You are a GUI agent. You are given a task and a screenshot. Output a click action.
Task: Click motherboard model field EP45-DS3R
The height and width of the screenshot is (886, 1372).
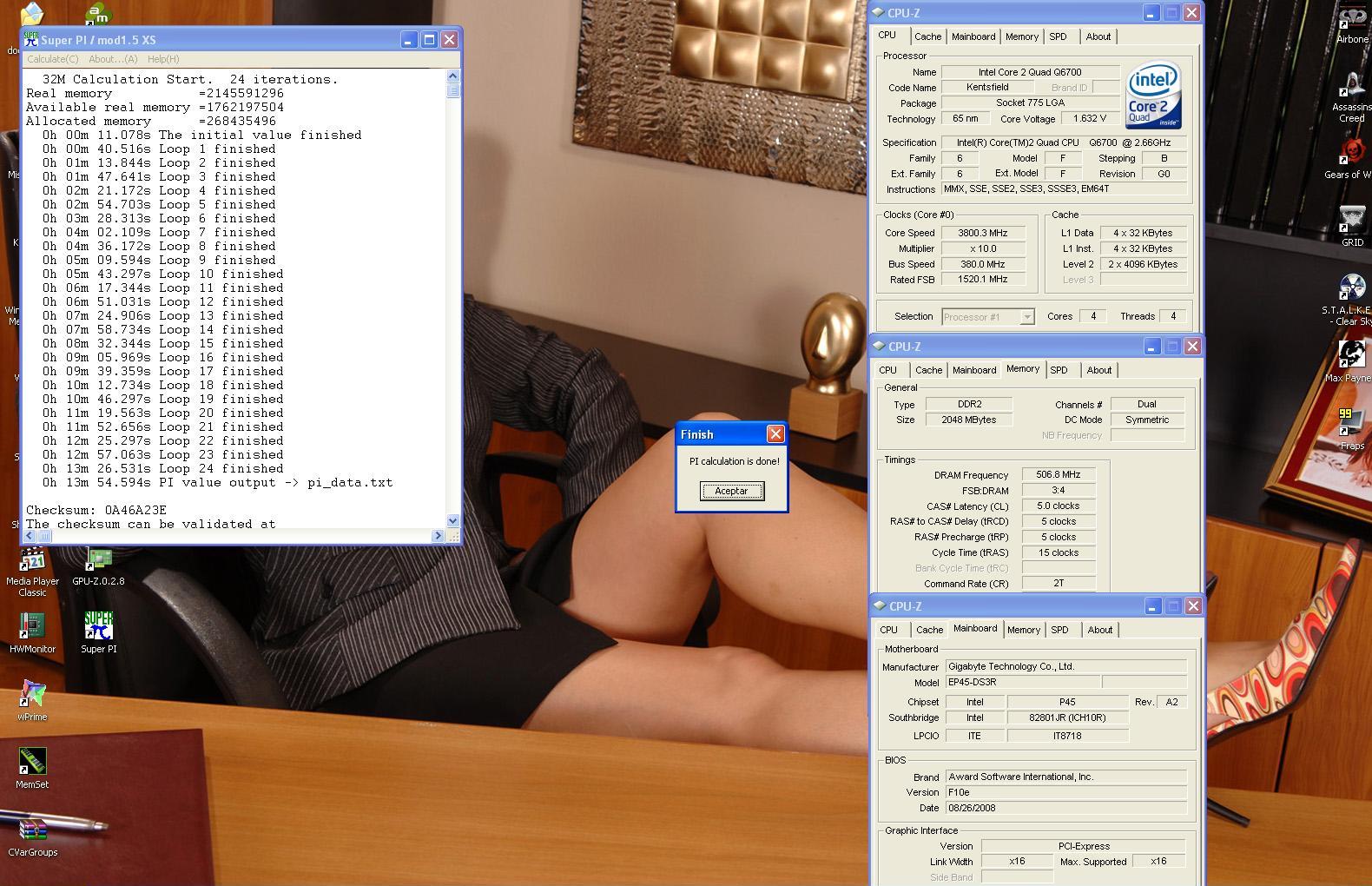pyautogui.click(x=1022, y=682)
